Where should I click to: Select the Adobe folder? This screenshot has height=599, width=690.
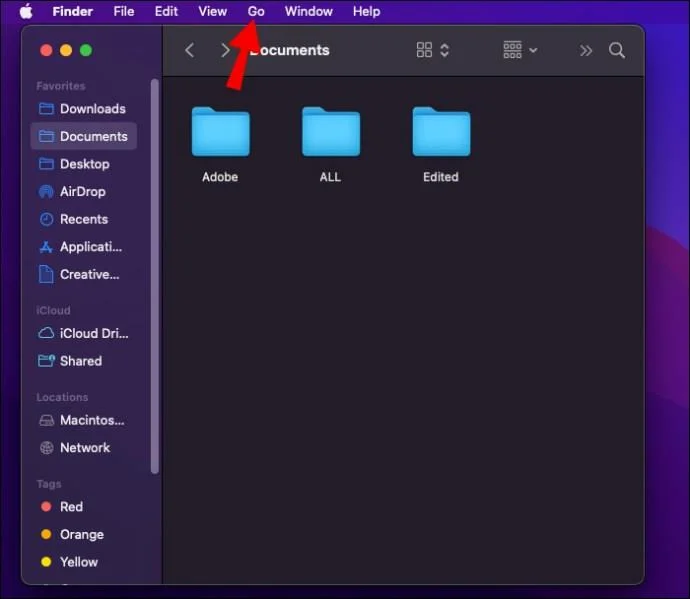point(220,132)
